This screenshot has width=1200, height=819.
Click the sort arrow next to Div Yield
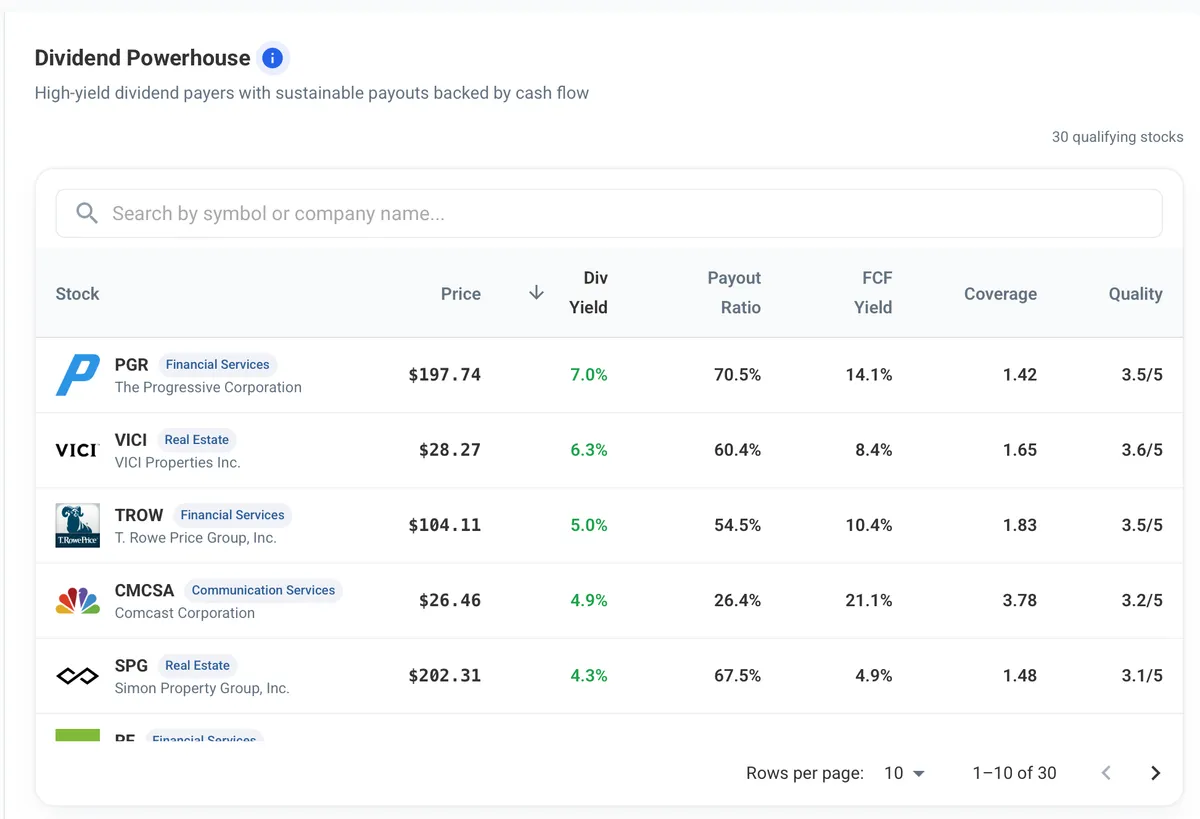536,292
